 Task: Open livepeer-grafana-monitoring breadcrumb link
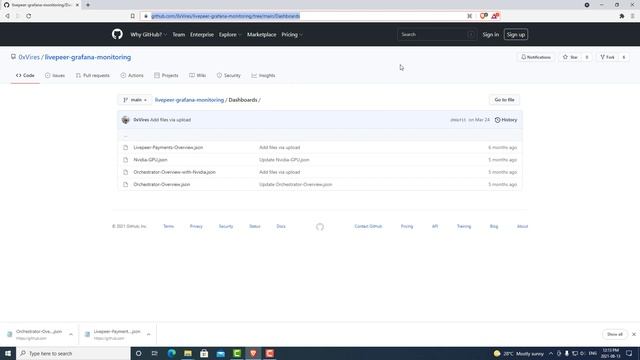(189, 100)
